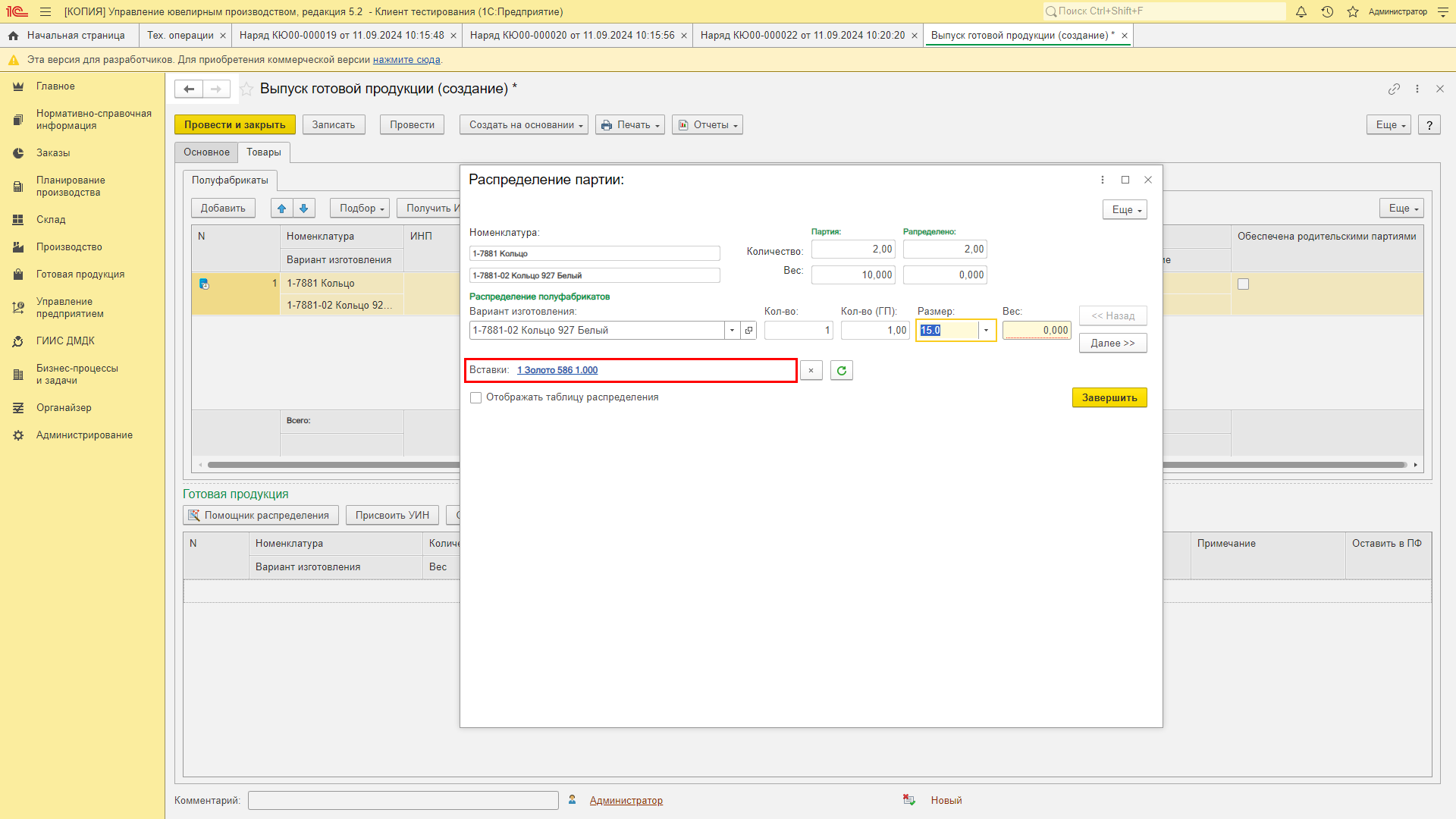Open Планирование производства section

point(71,187)
